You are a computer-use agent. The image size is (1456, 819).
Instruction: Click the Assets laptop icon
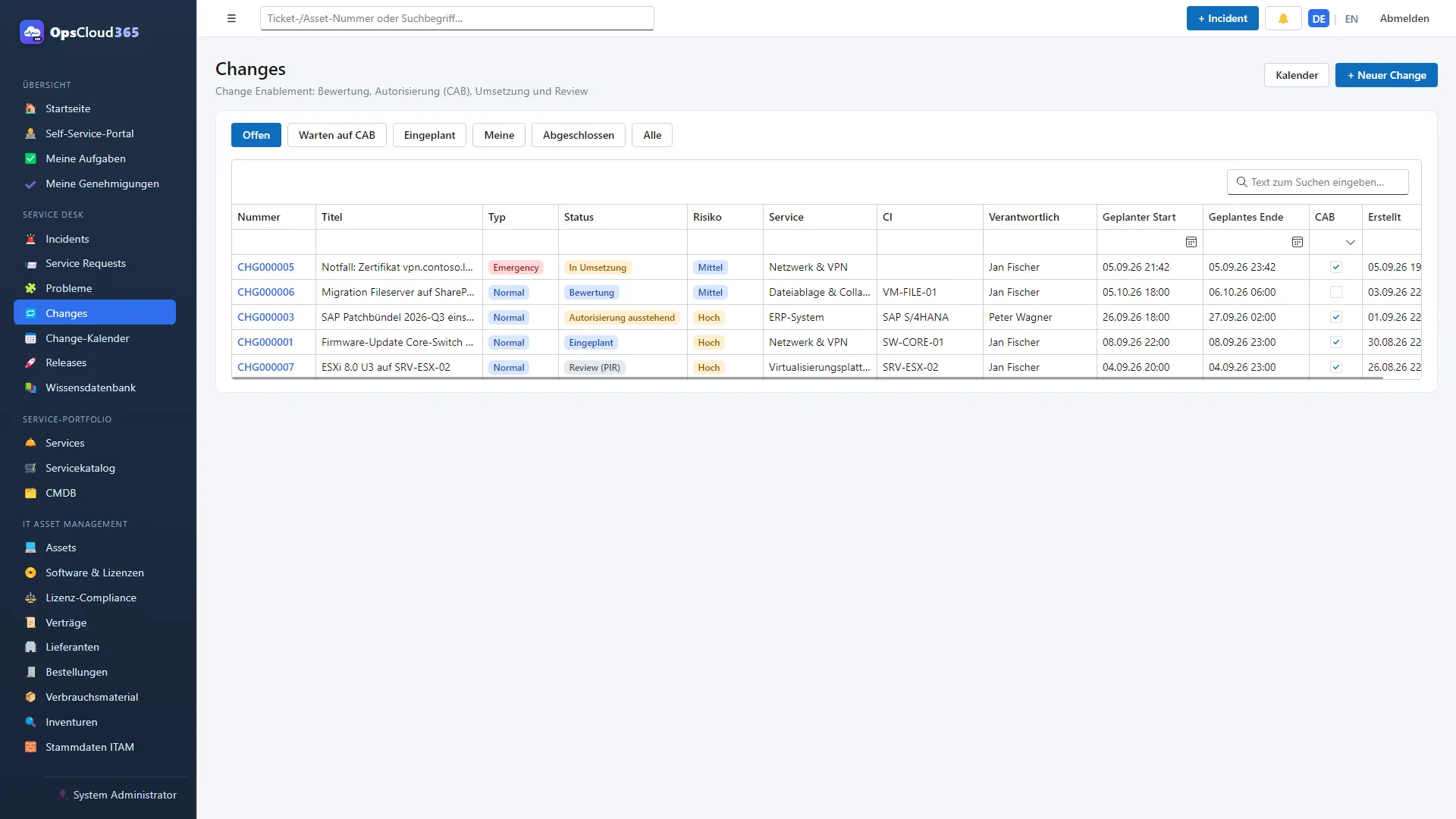[30, 548]
